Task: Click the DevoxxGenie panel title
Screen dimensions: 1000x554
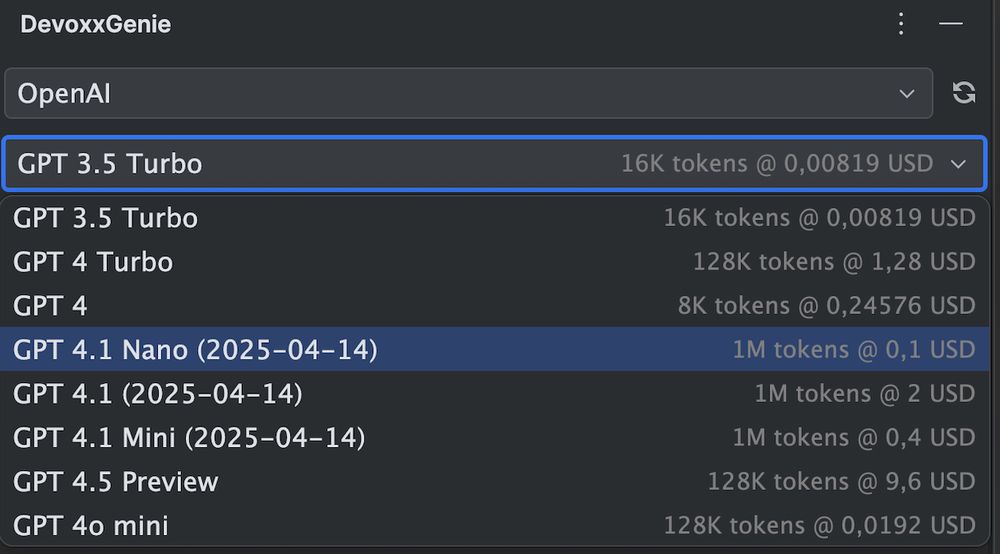Action: point(96,24)
